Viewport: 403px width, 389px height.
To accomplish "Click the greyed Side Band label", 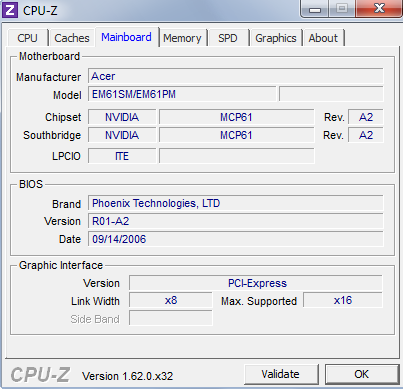I will pyautogui.click(x=95, y=319).
